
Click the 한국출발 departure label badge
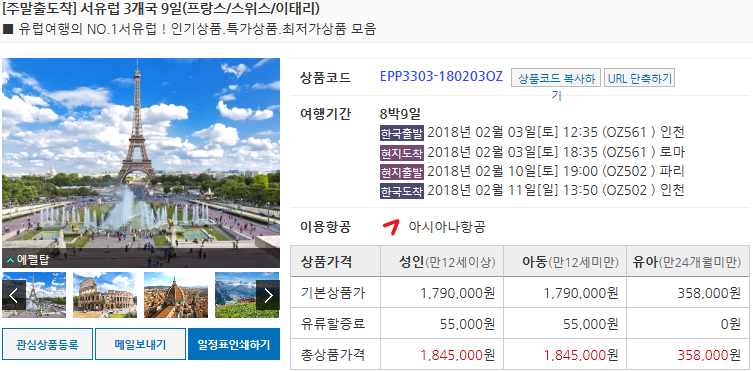402,132
